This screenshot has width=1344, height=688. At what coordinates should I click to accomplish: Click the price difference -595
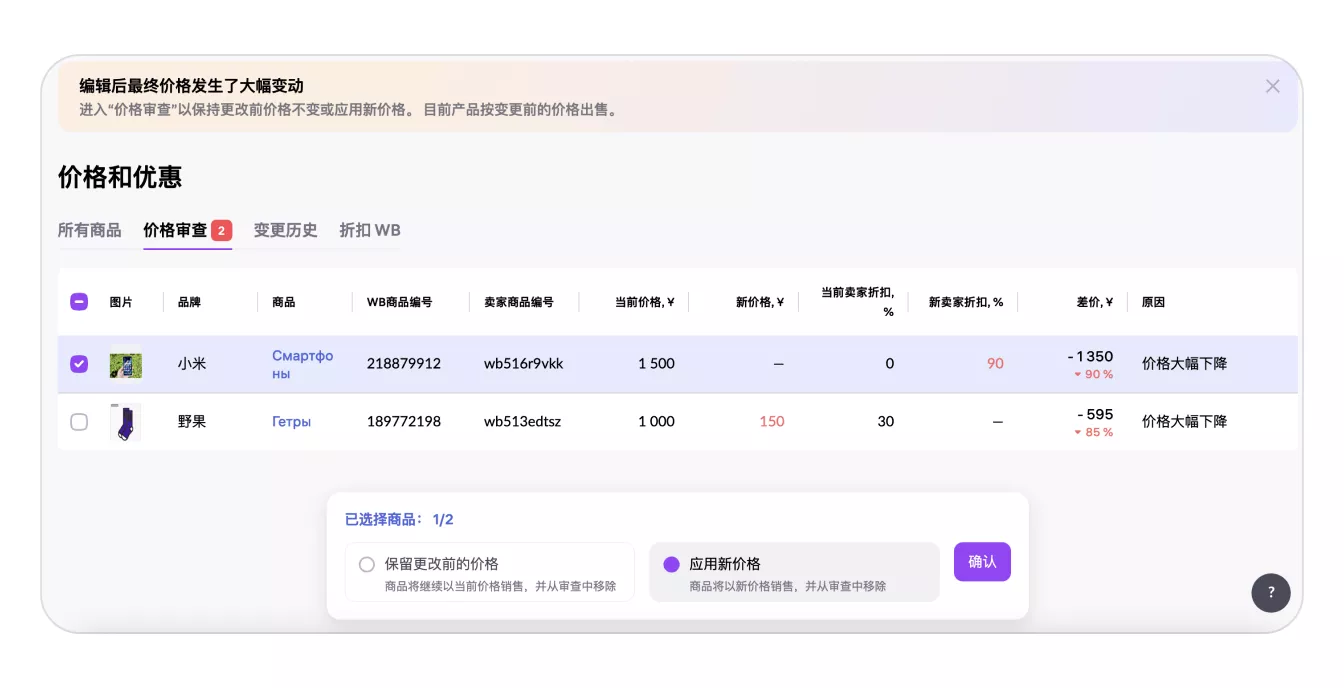click(1095, 415)
